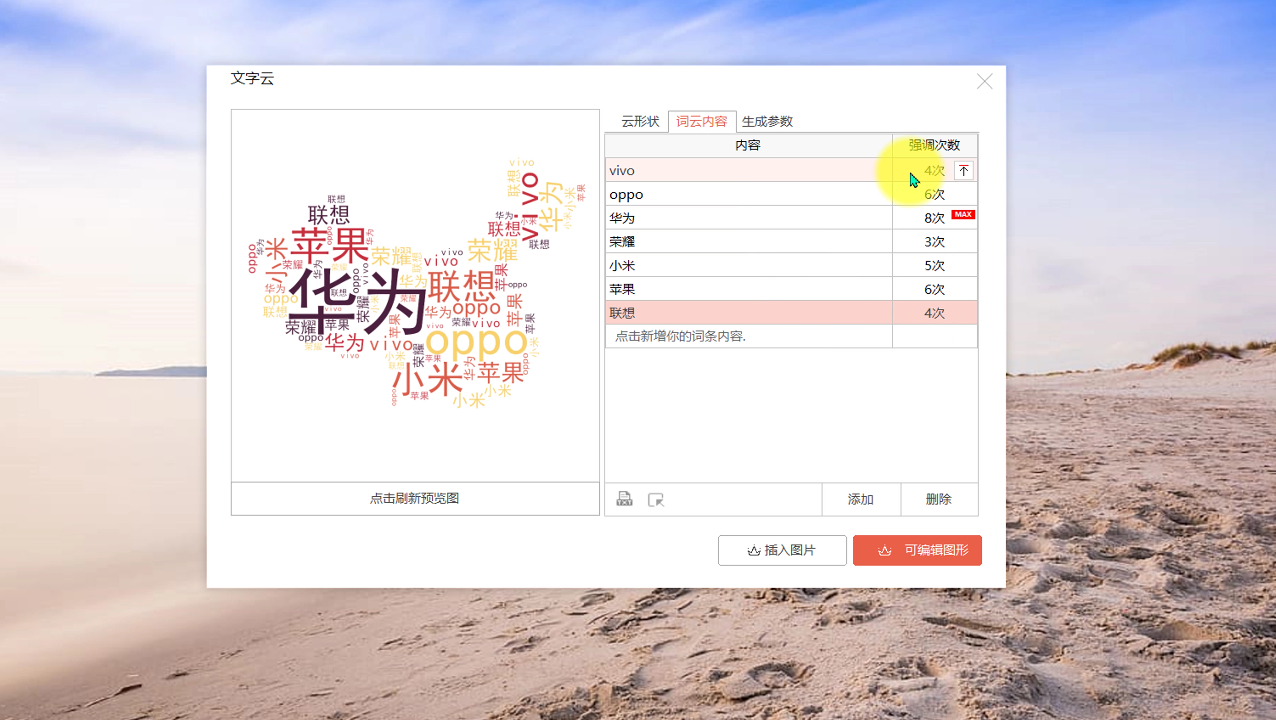Click the 3次 count for 荣耀
Screen dimensions: 1276x720
(x=934, y=241)
